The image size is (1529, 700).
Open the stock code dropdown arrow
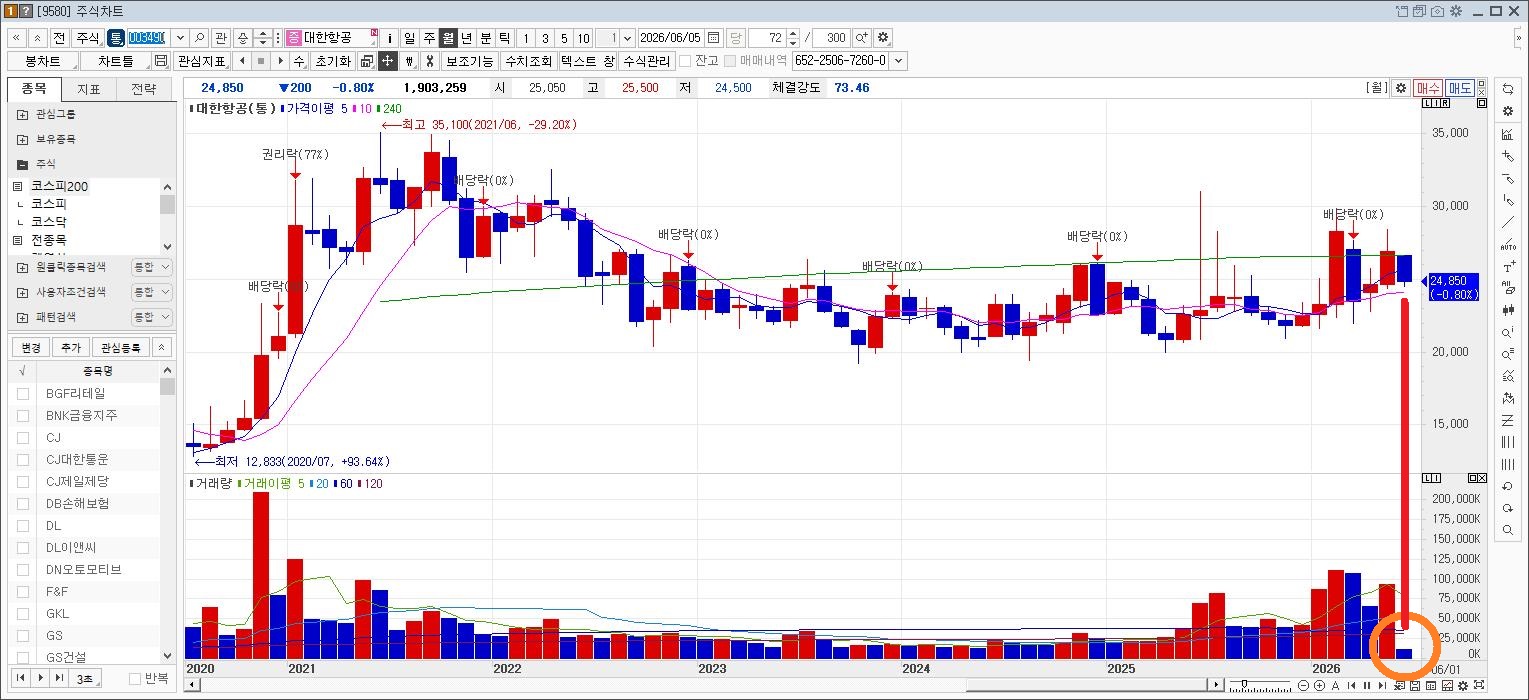pyautogui.click(x=180, y=38)
